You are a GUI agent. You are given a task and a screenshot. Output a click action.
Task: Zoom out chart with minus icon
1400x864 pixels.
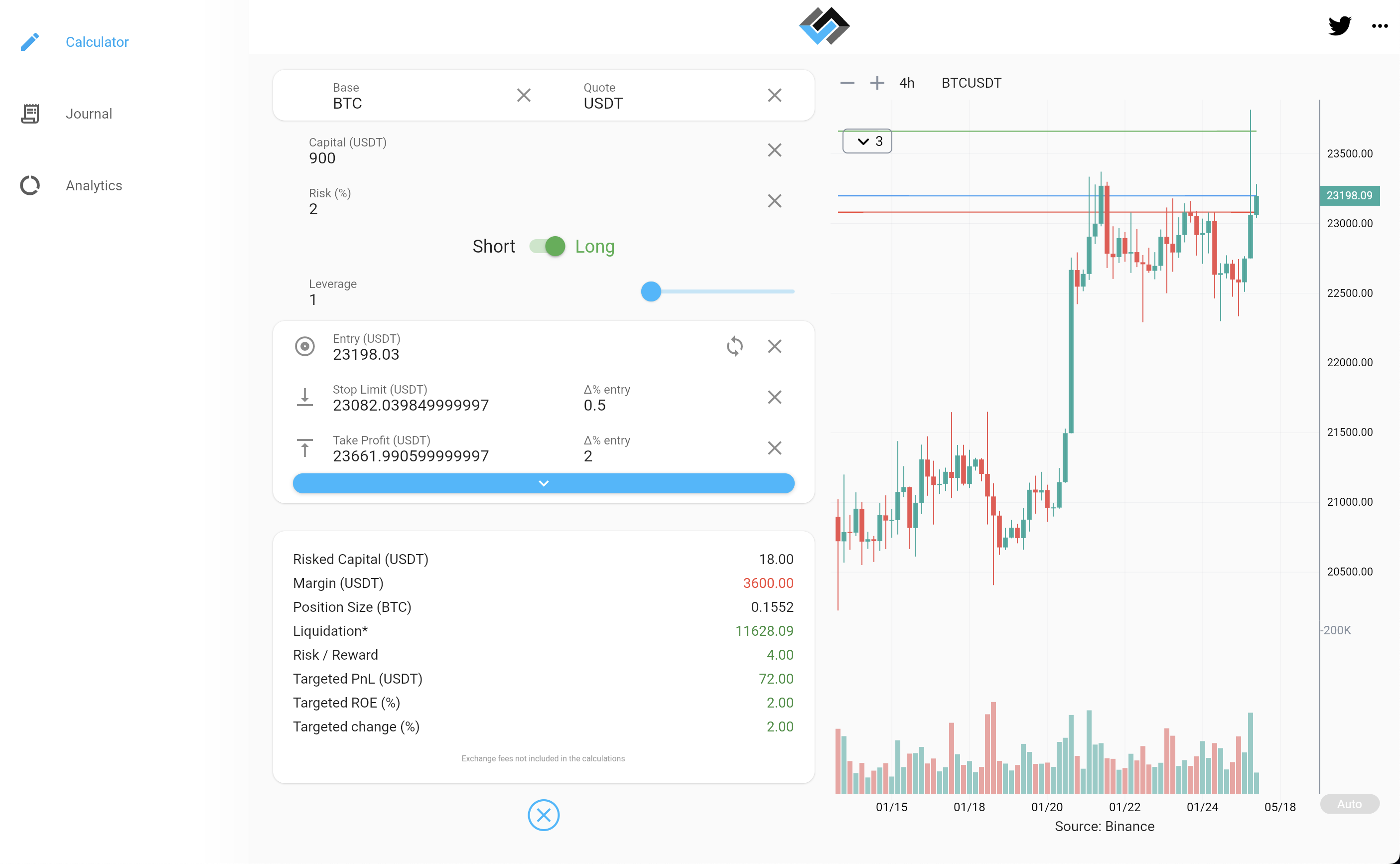click(x=847, y=83)
